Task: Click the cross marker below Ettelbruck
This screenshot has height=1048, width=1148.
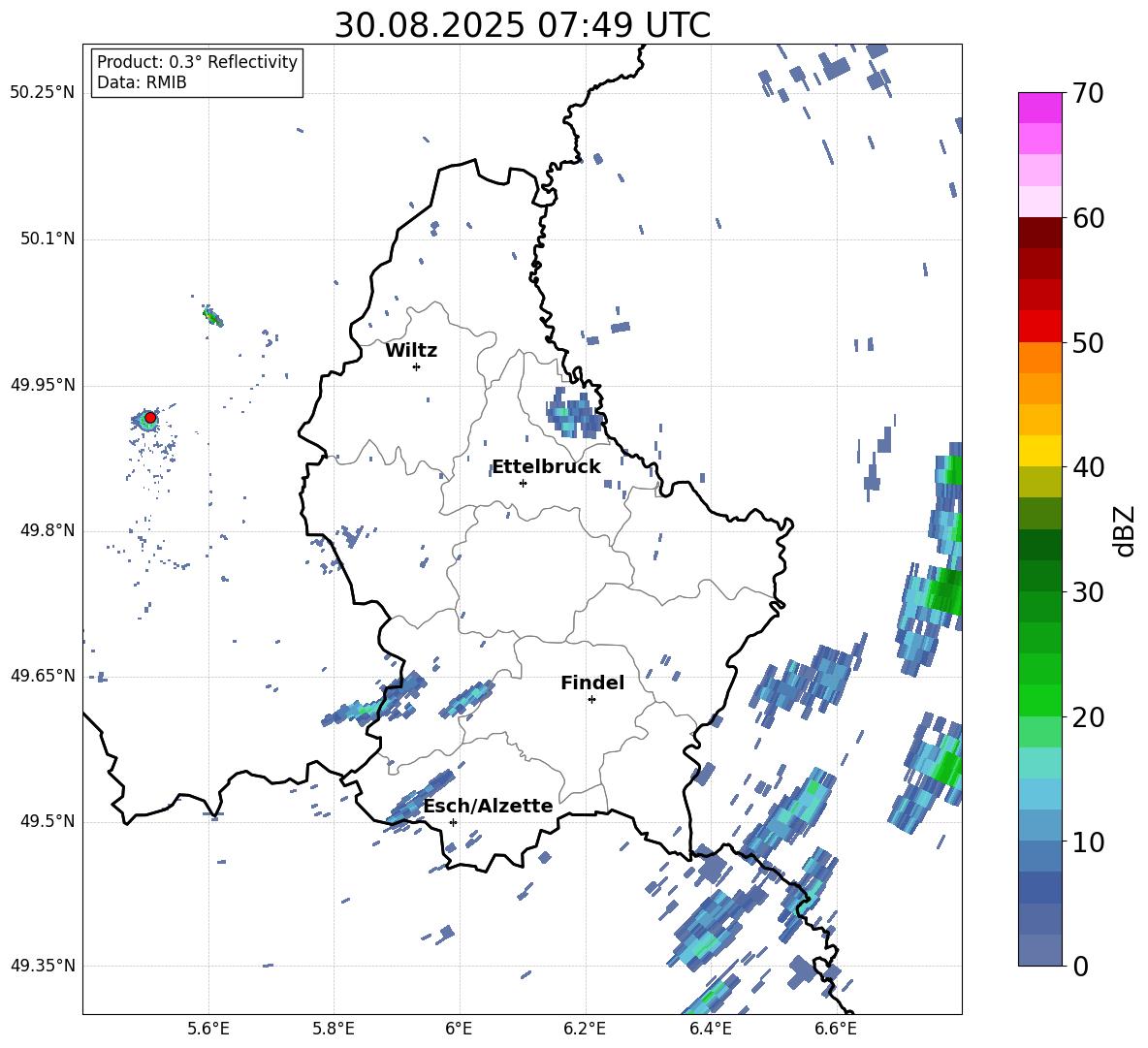Action: (x=523, y=483)
